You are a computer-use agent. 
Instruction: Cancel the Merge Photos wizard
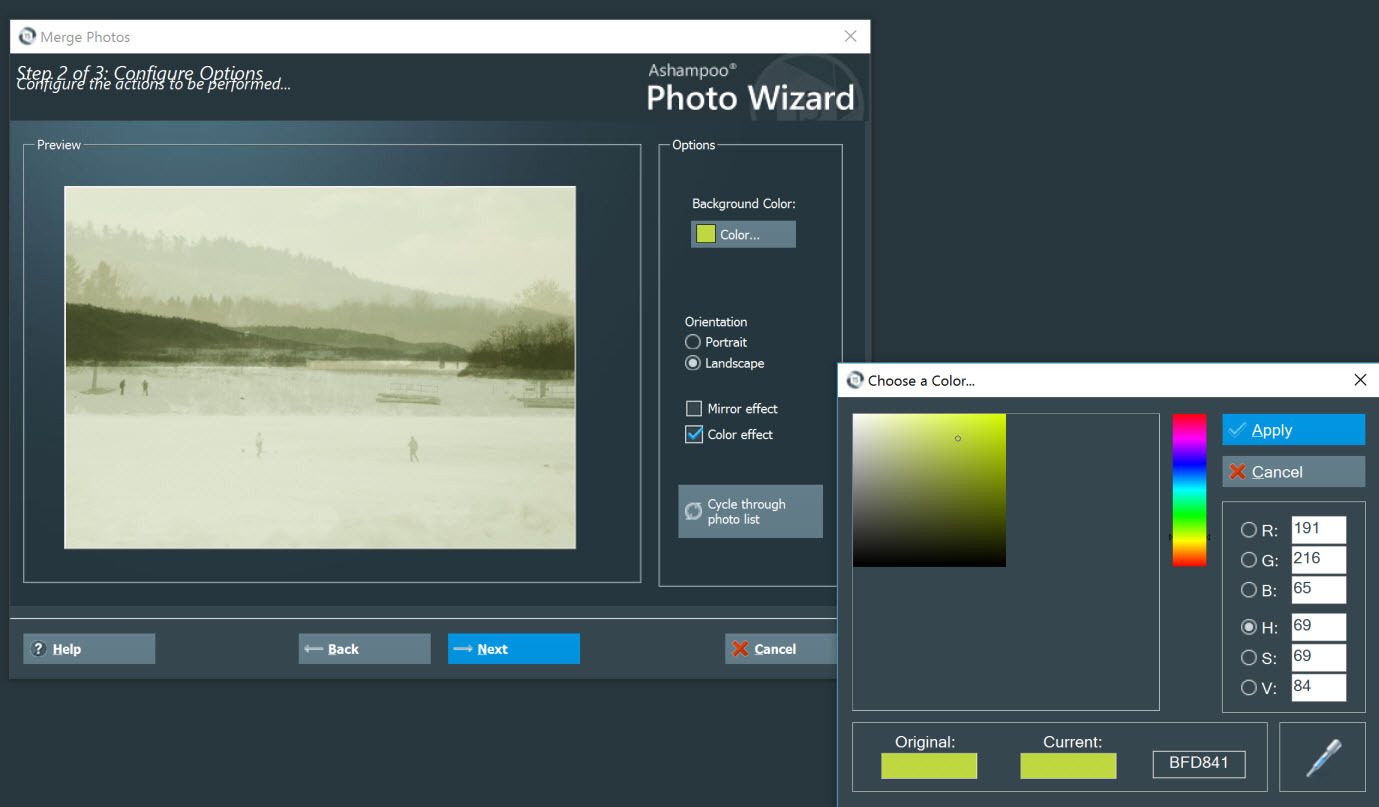[x=780, y=649]
